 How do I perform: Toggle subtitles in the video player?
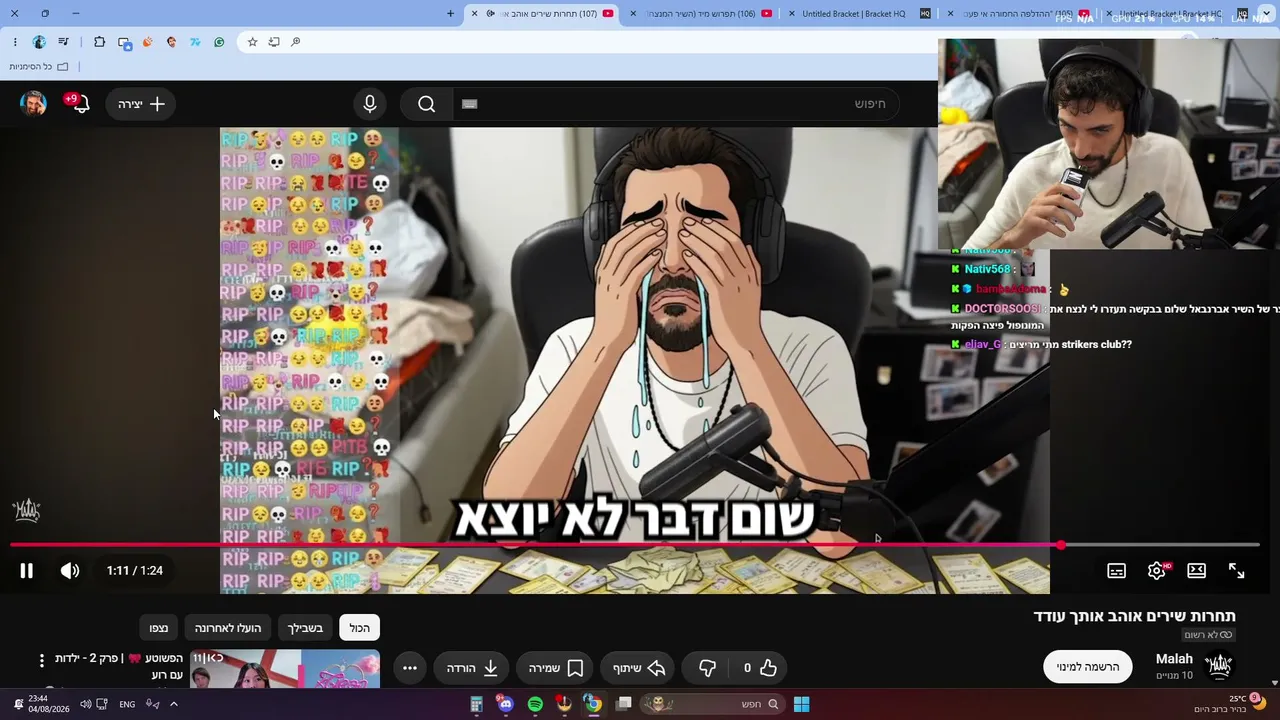1117,571
